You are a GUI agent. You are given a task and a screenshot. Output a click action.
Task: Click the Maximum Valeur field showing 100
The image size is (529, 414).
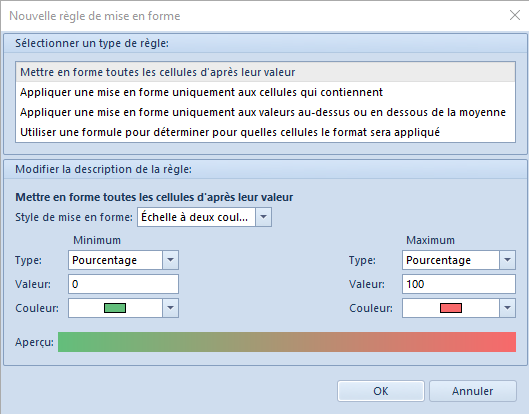459,284
